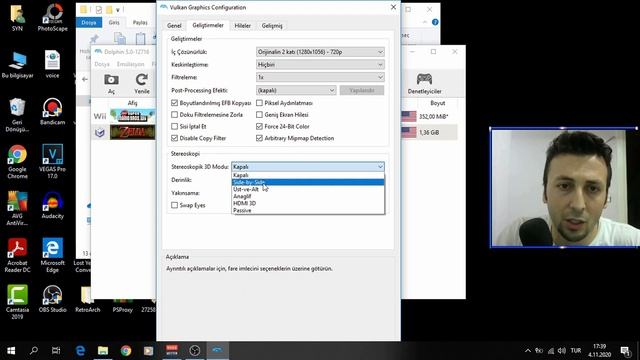Switch to Hileler tab
The height and width of the screenshot is (360, 640).
(242, 25)
